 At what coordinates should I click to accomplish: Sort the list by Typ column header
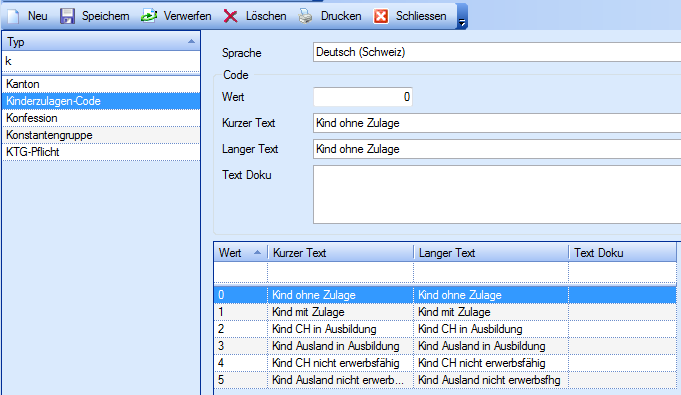click(x=101, y=42)
